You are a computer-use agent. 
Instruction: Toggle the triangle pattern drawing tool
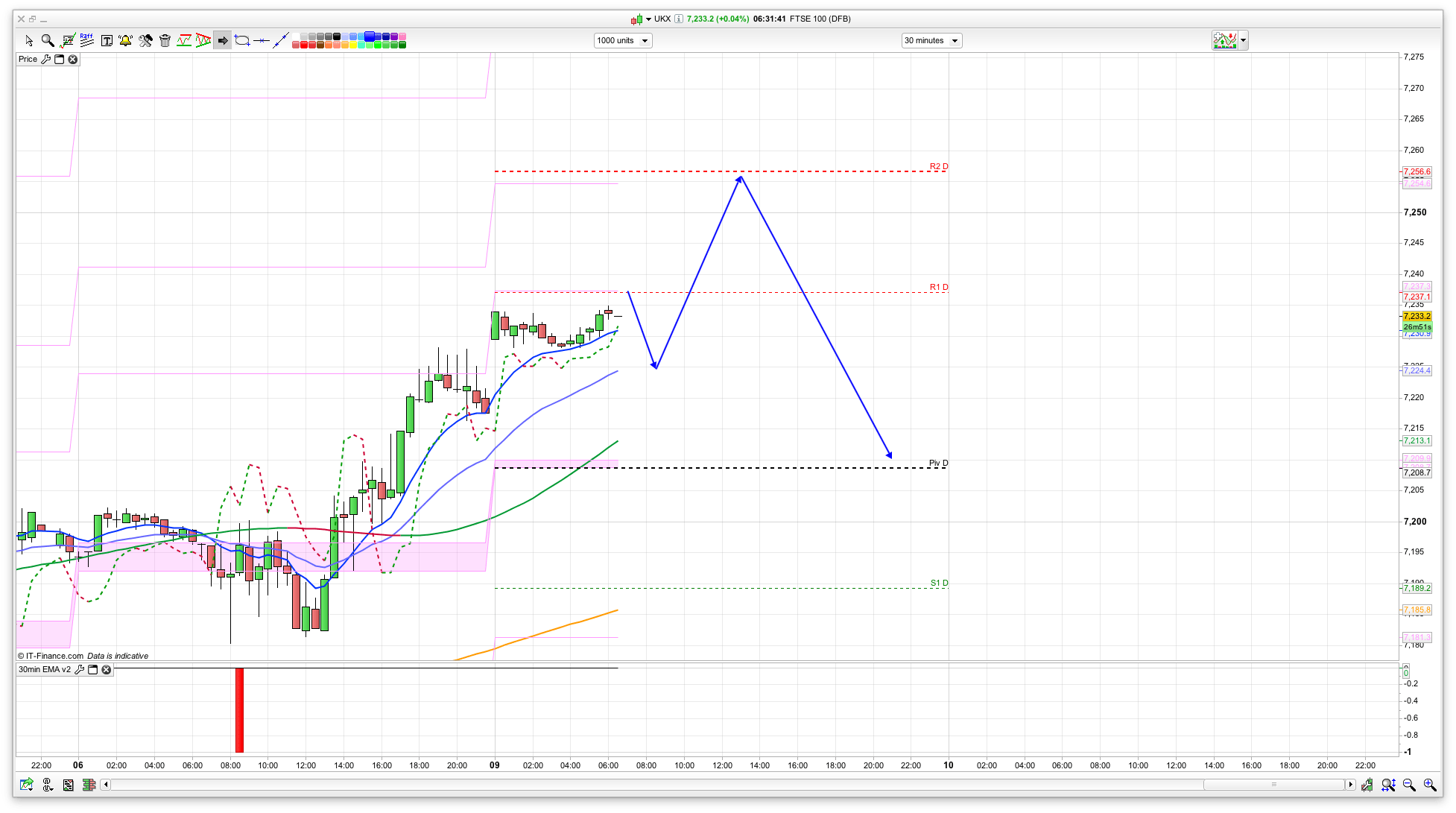[x=203, y=40]
